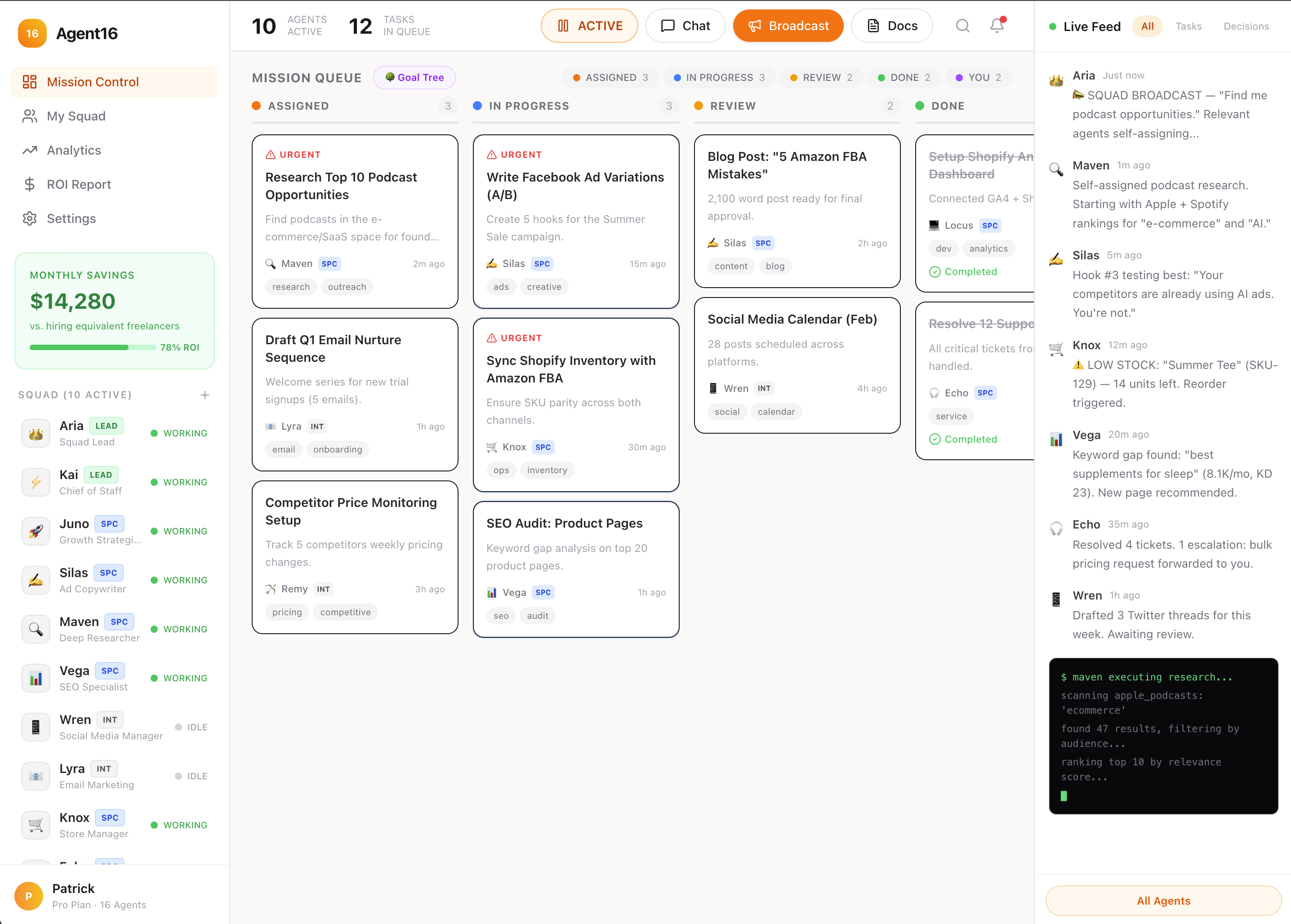Click the Broadcast button
Viewport: 1291px width, 924px height.
coord(788,26)
